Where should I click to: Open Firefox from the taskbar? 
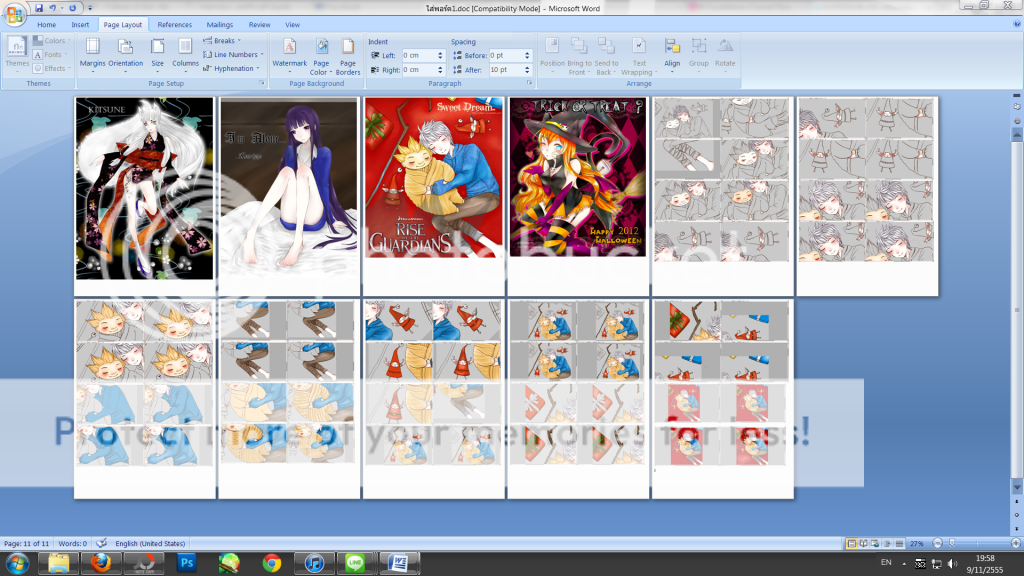click(101, 563)
